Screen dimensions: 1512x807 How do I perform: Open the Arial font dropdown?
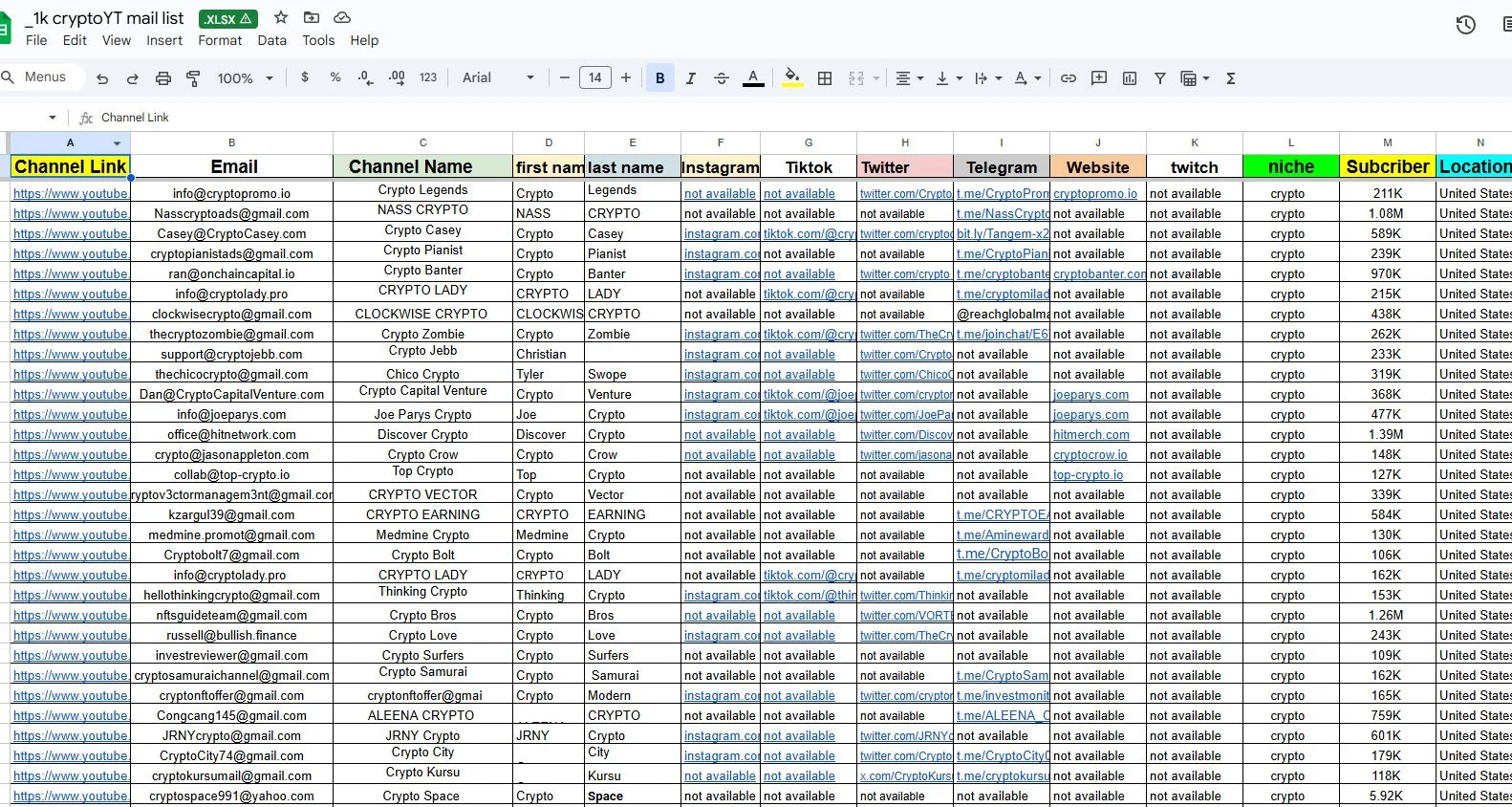498,77
